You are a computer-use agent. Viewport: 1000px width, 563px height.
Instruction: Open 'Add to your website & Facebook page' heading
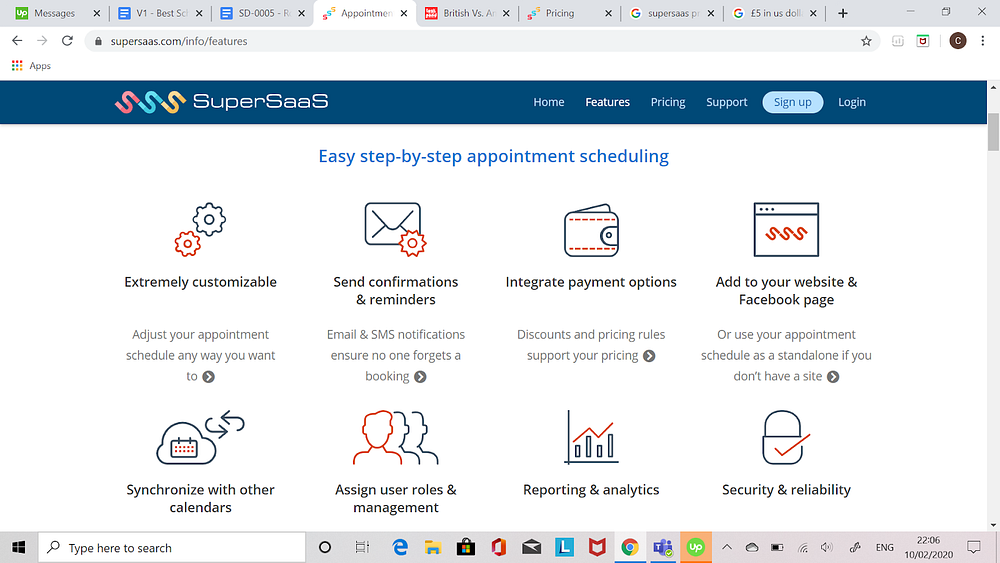click(786, 291)
